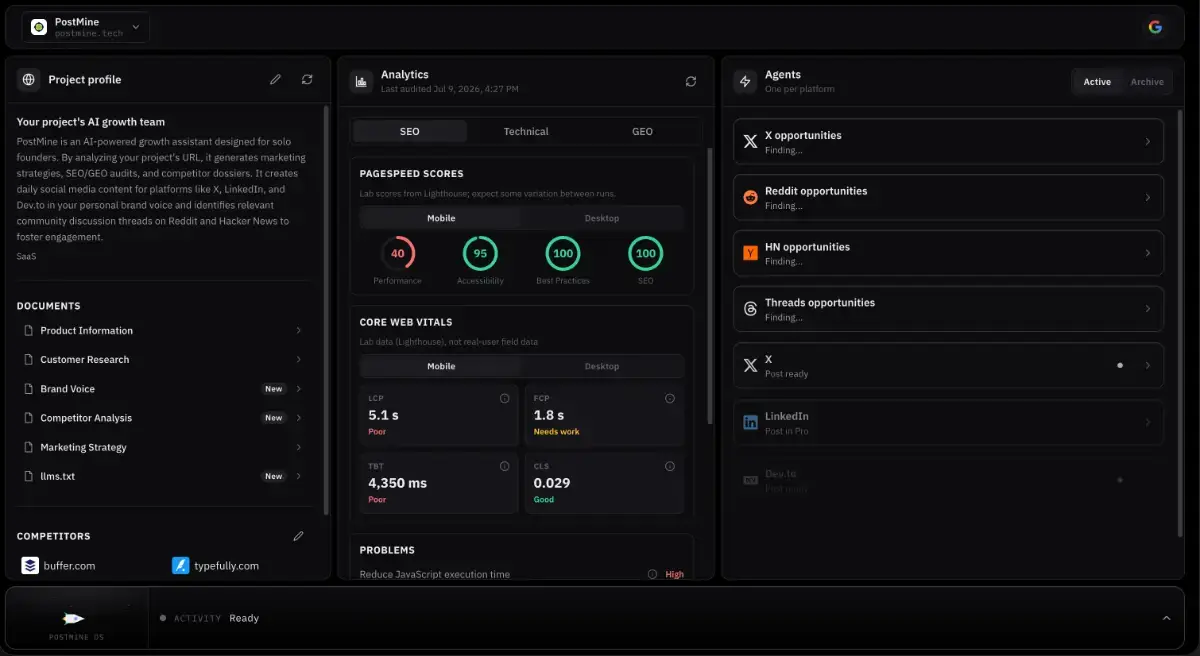This screenshot has height=656, width=1200.
Task: Click the Accessibility score gauge showing 95
Action: point(480,253)
